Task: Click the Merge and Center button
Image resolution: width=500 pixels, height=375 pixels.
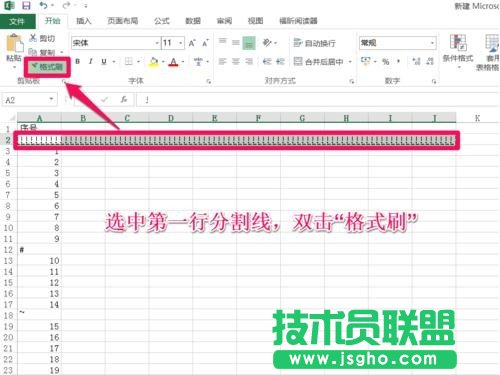Action: tap(318, 62)
